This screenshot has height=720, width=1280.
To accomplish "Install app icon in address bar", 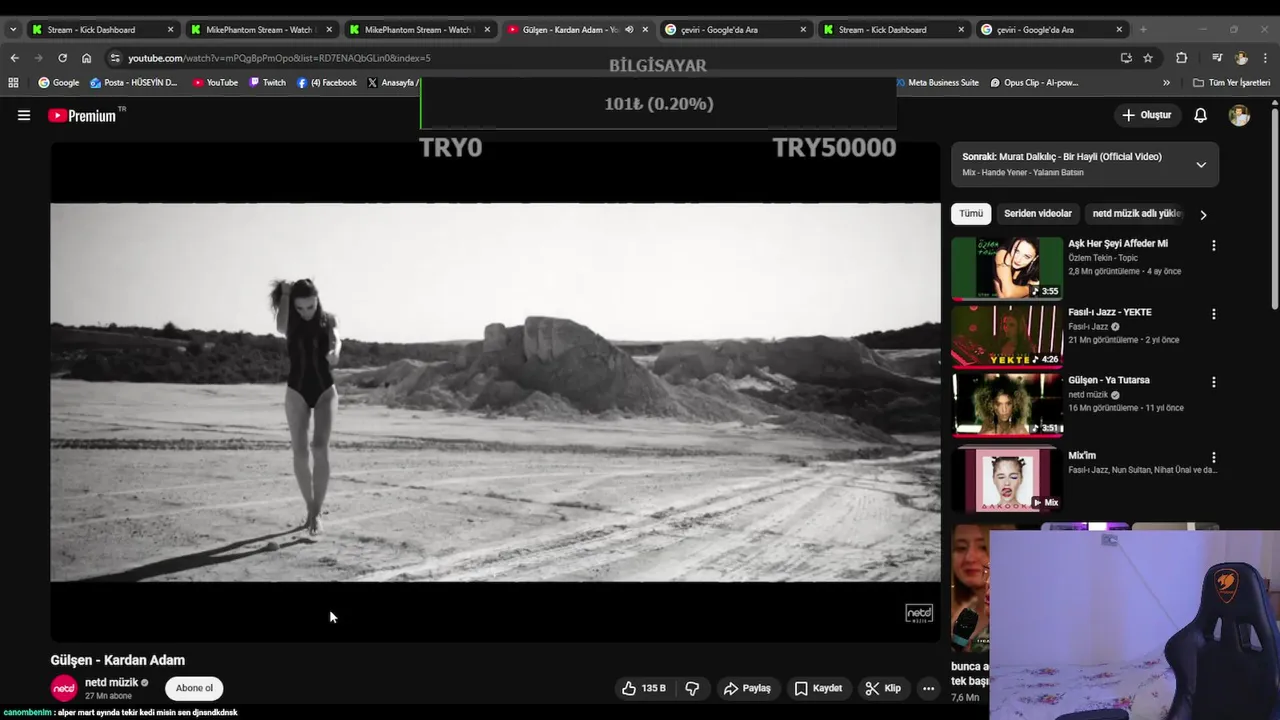I will (x=1125, y=58).
